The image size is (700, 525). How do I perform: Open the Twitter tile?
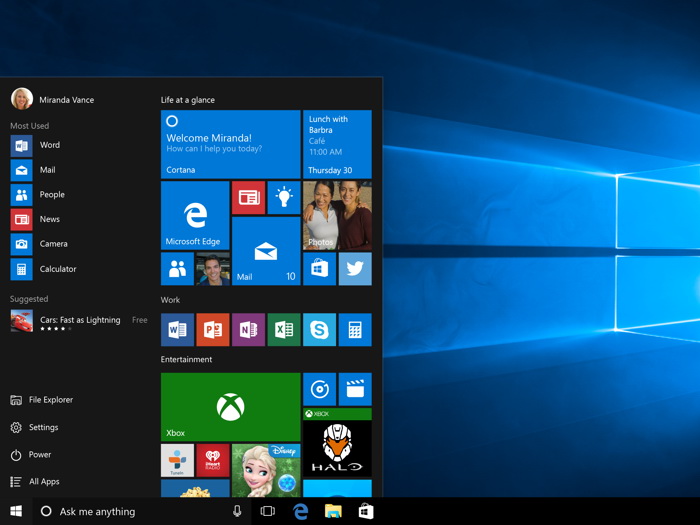click(355, 269)
